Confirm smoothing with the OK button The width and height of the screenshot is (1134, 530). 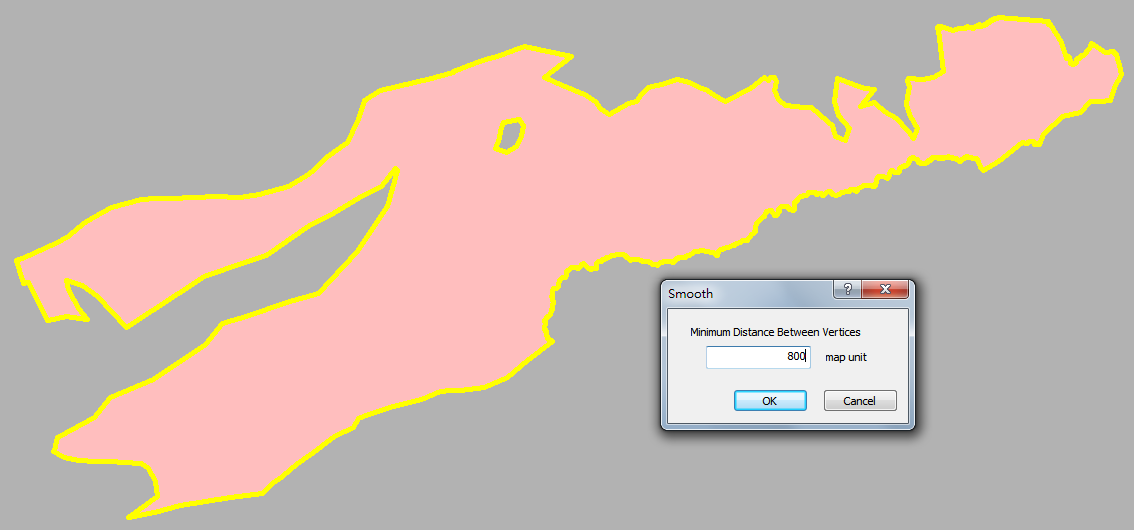pos(770,401)
